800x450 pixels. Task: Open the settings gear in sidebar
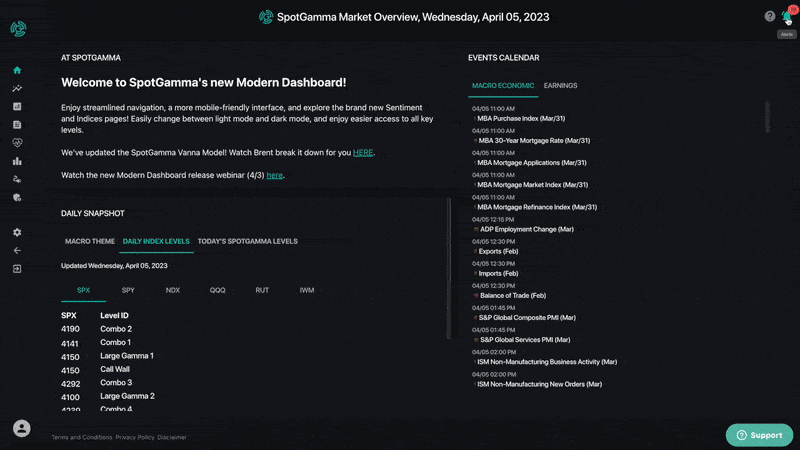(x=17, y=232)
